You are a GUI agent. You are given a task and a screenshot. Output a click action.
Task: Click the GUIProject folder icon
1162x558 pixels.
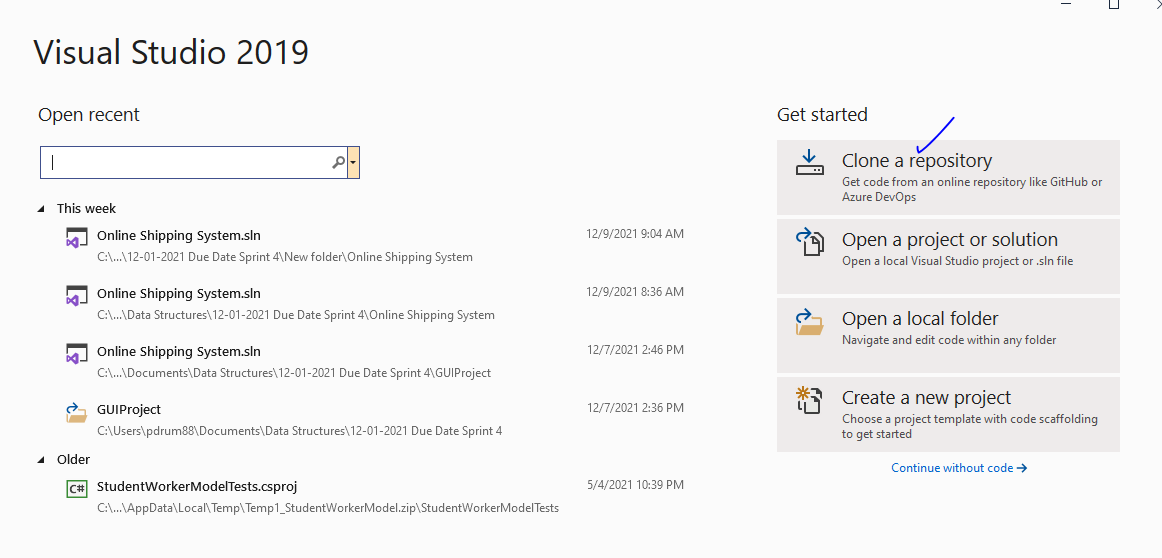point(77,412)
